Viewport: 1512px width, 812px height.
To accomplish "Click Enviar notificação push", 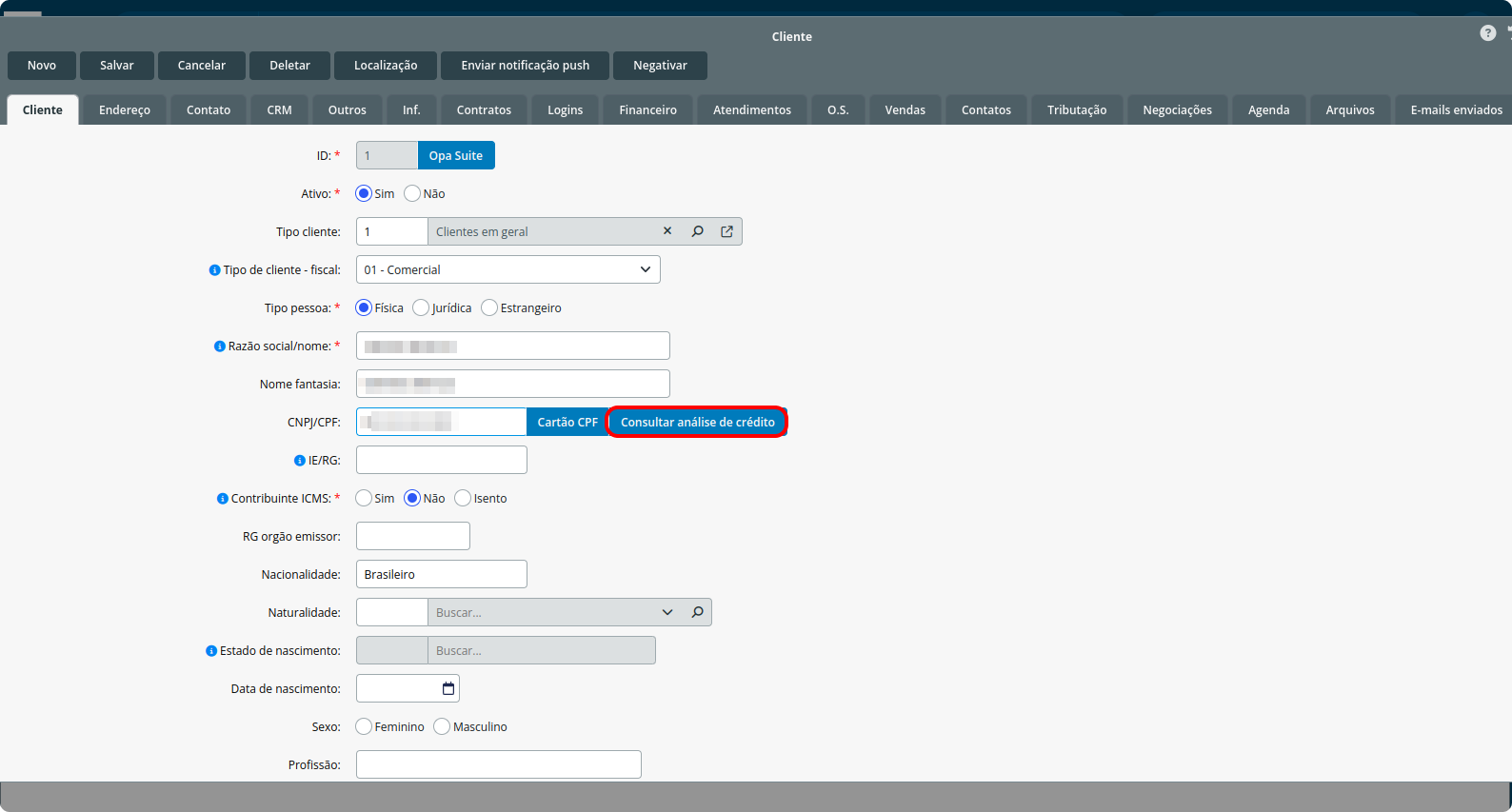I will pos(526,66).
